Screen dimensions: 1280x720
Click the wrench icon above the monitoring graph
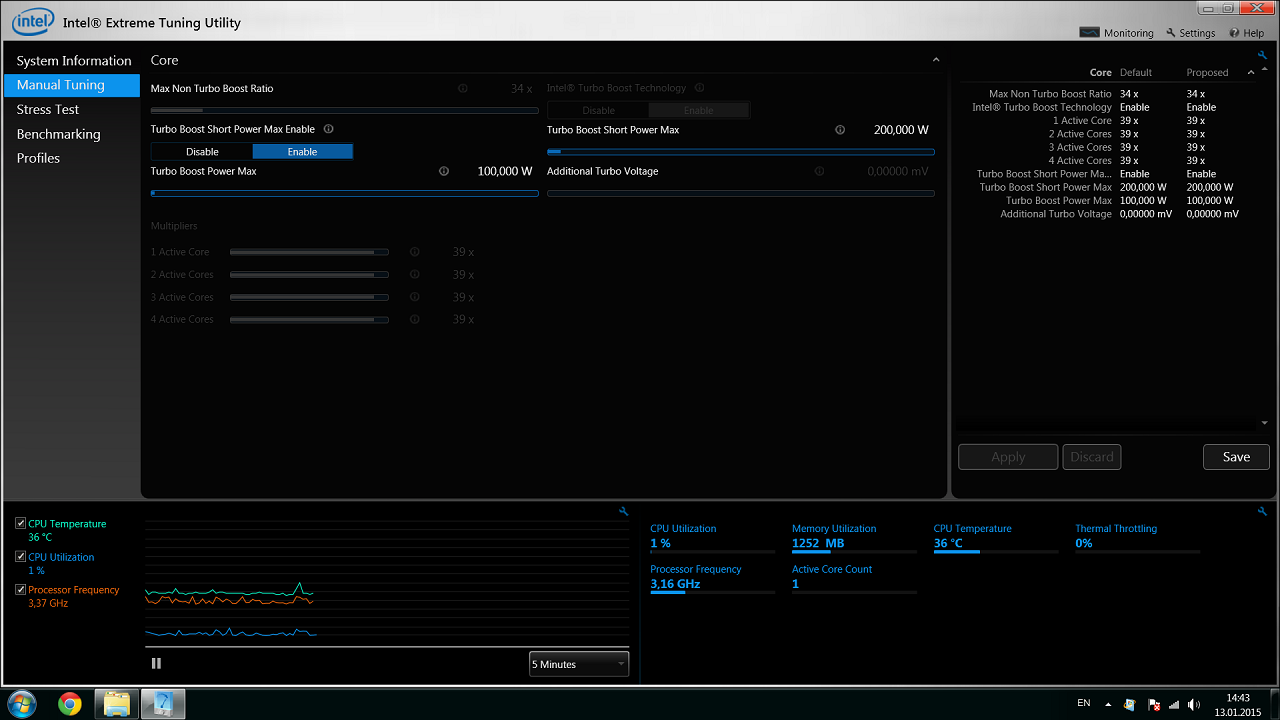pyautogui.click(x=624, y=511)
